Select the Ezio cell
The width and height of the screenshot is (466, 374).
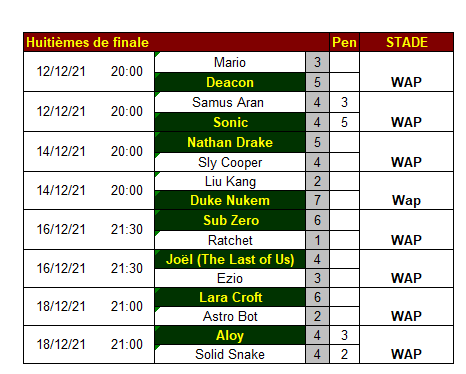(x=230, y=278)
